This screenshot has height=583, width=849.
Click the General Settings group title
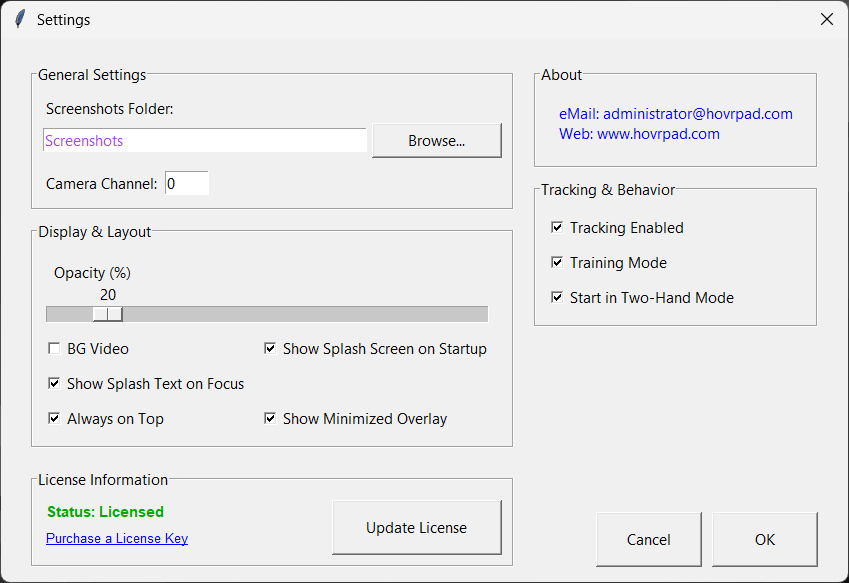tap(92, 75)
